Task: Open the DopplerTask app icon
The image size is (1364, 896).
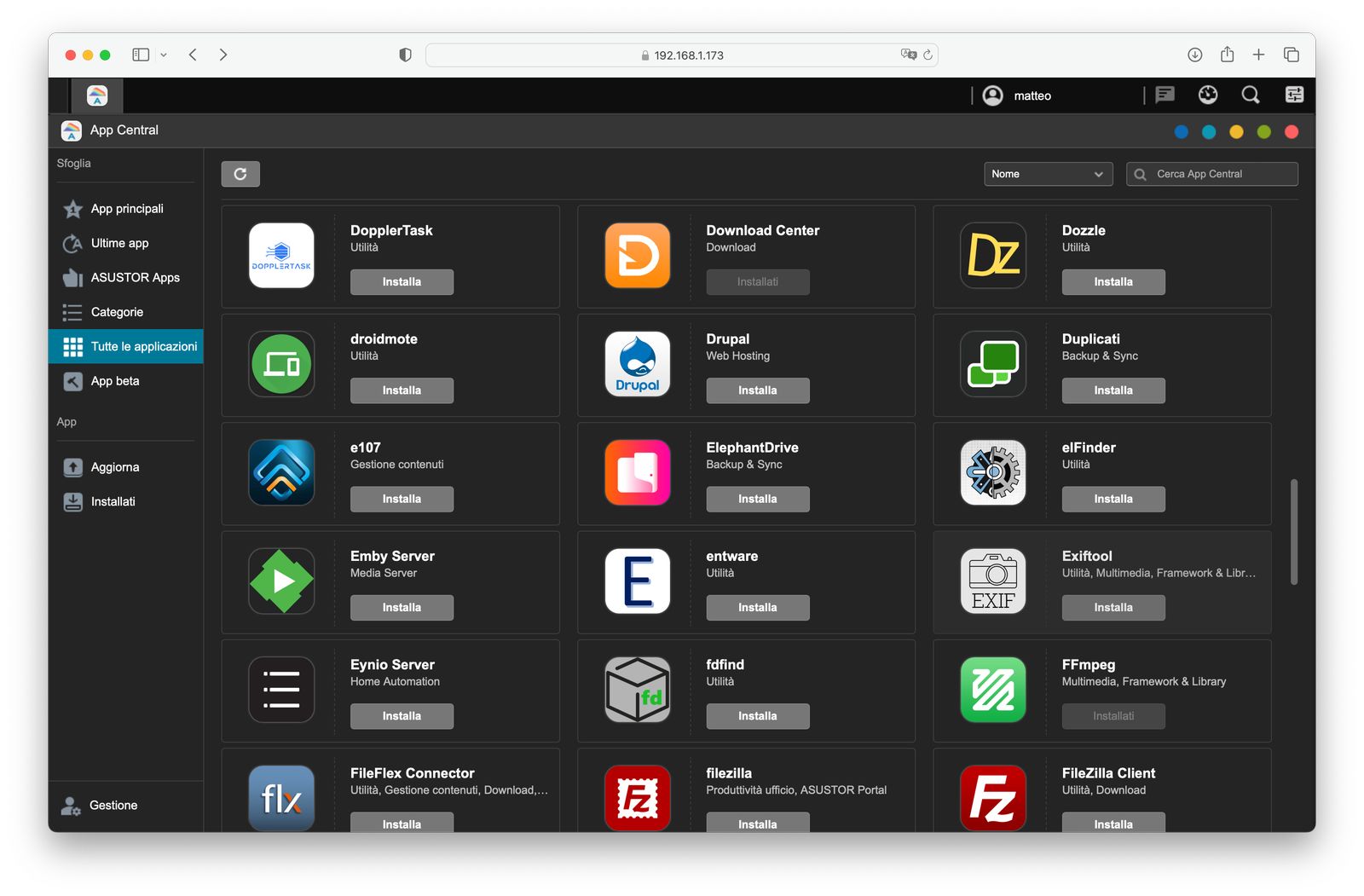Action: point(281,256)
